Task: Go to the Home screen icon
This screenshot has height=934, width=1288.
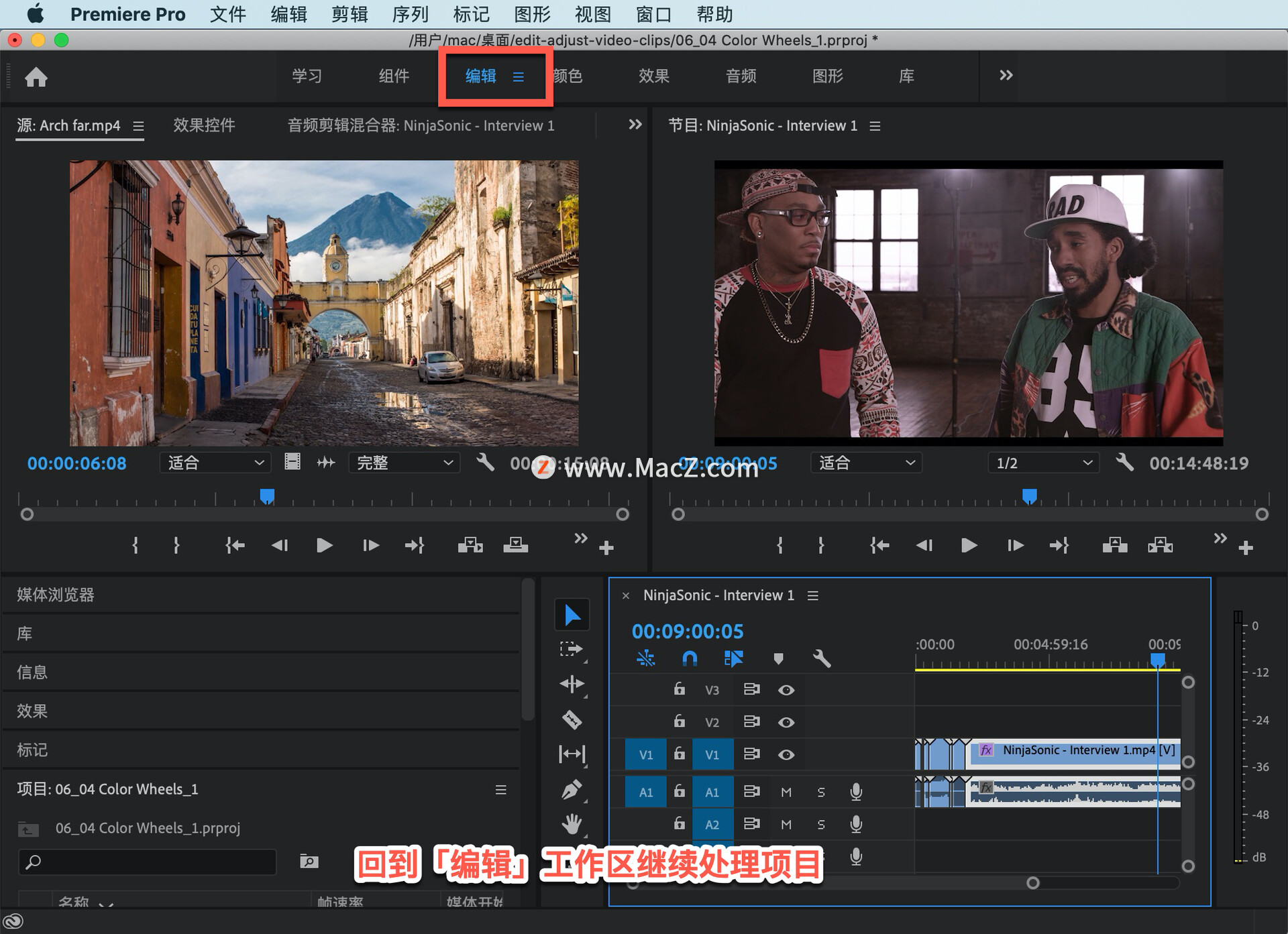Action: tap(36, 77)
